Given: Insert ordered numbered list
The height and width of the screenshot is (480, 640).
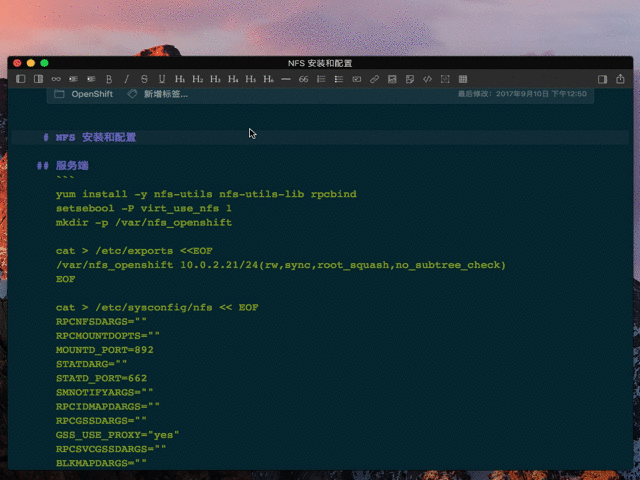Looking at the screenshot, I should (x=321, y=79).
